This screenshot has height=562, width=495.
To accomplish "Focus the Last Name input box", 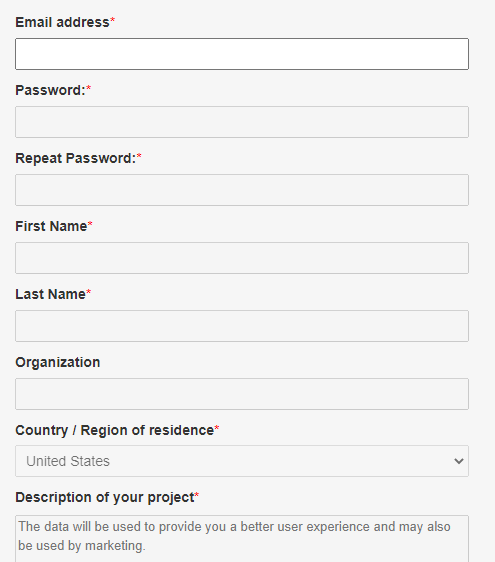I will point(242,326).
